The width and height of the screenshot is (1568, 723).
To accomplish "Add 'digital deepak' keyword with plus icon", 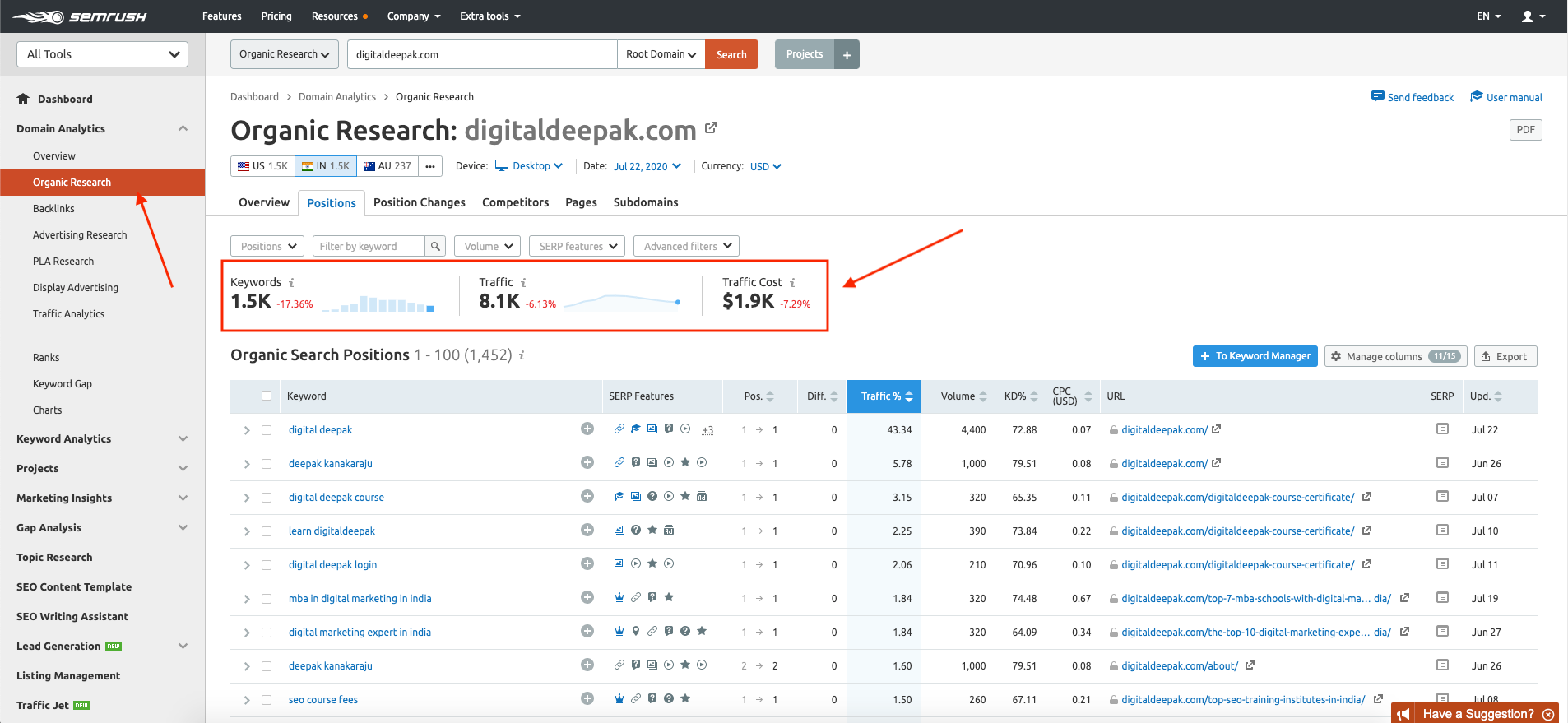I will 587,429.
